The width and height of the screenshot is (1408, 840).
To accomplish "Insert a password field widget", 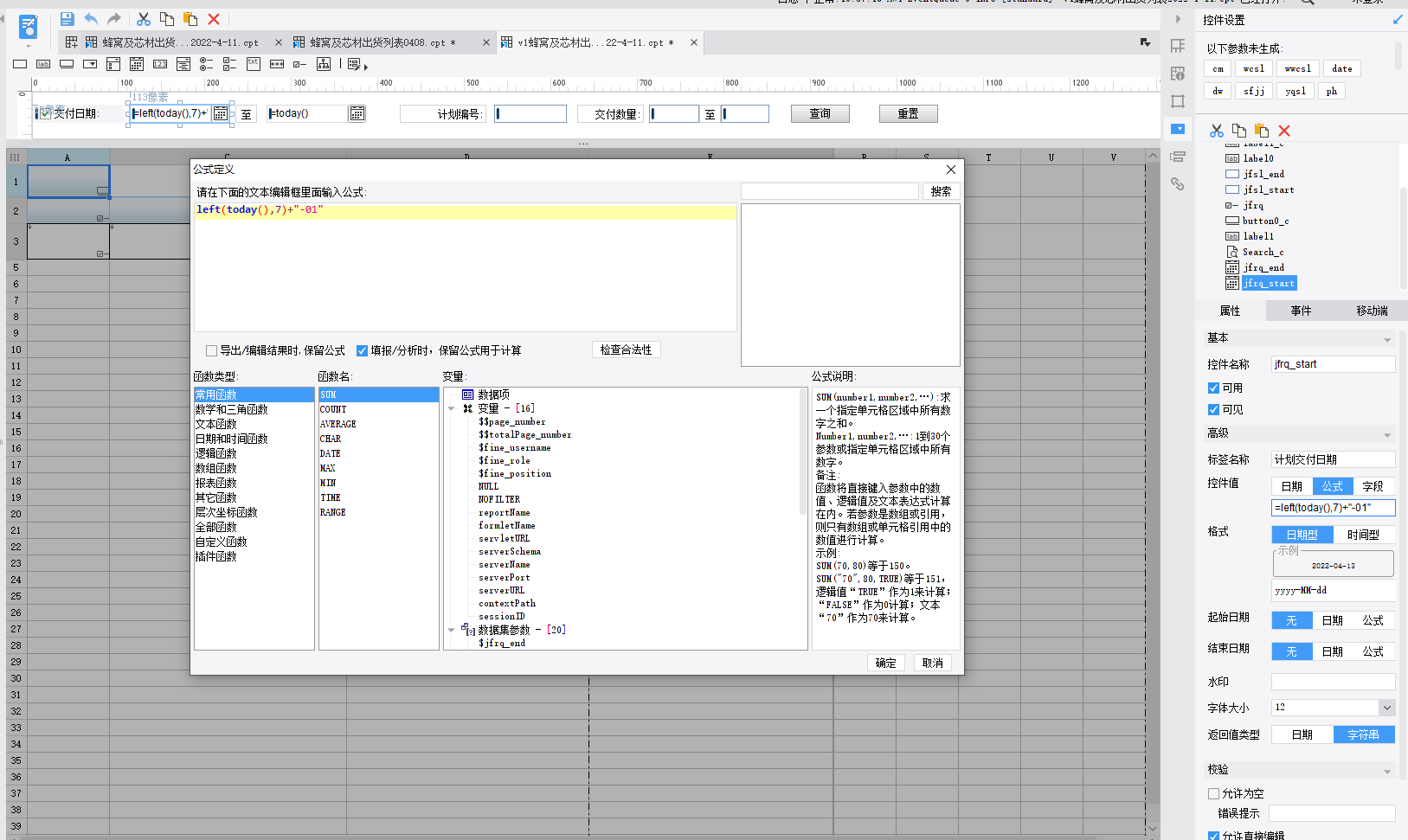I will pos(277,64).
